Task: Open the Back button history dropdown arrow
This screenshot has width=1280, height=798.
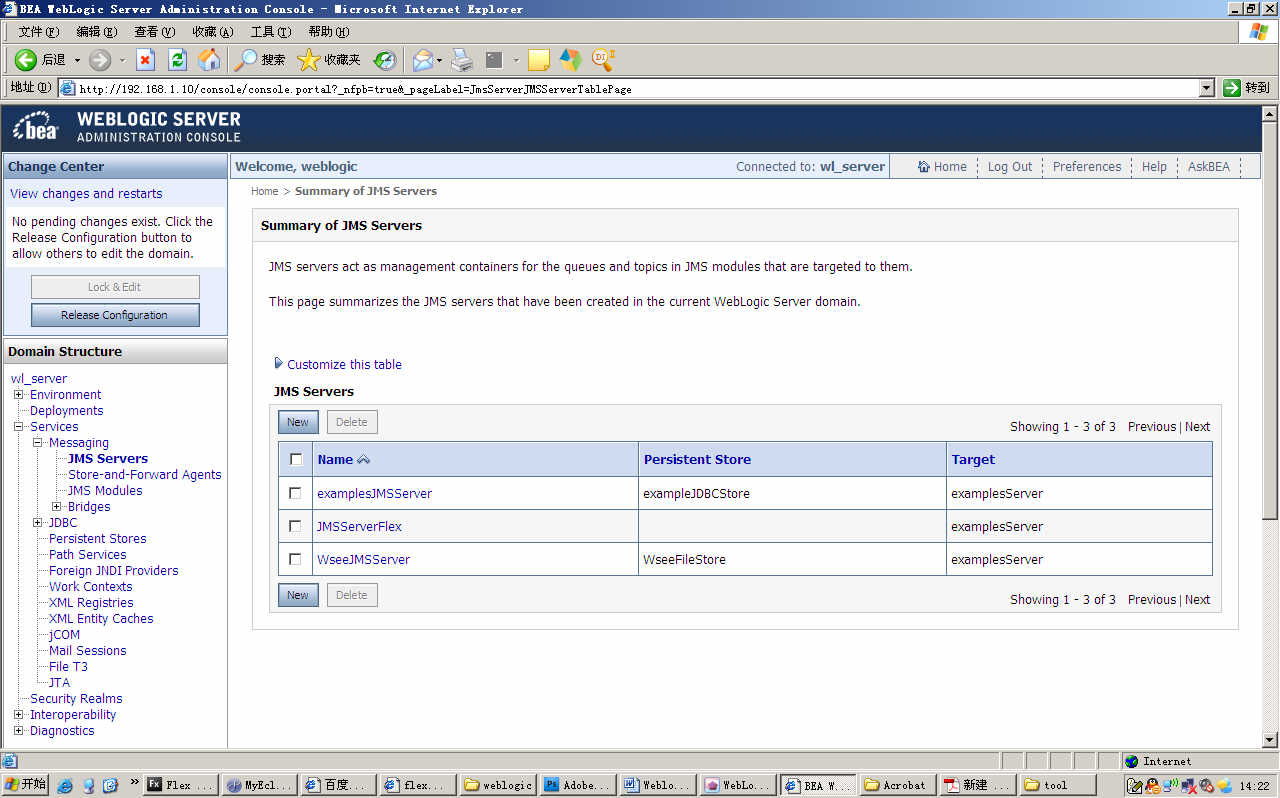Action: (77, 60)
